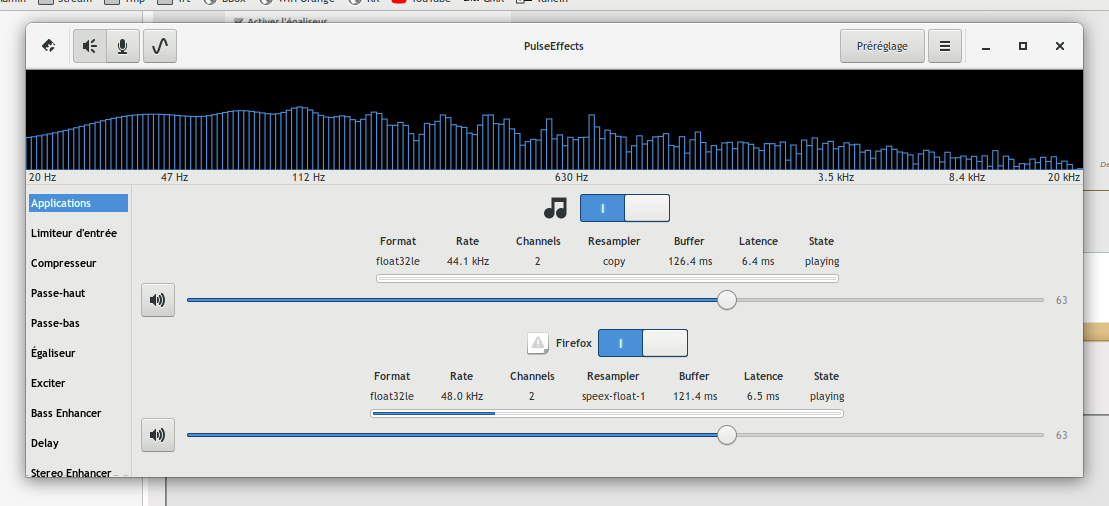Click the Firefox buffer level bar
The image size is (1109, 506).
coord(607,413)
